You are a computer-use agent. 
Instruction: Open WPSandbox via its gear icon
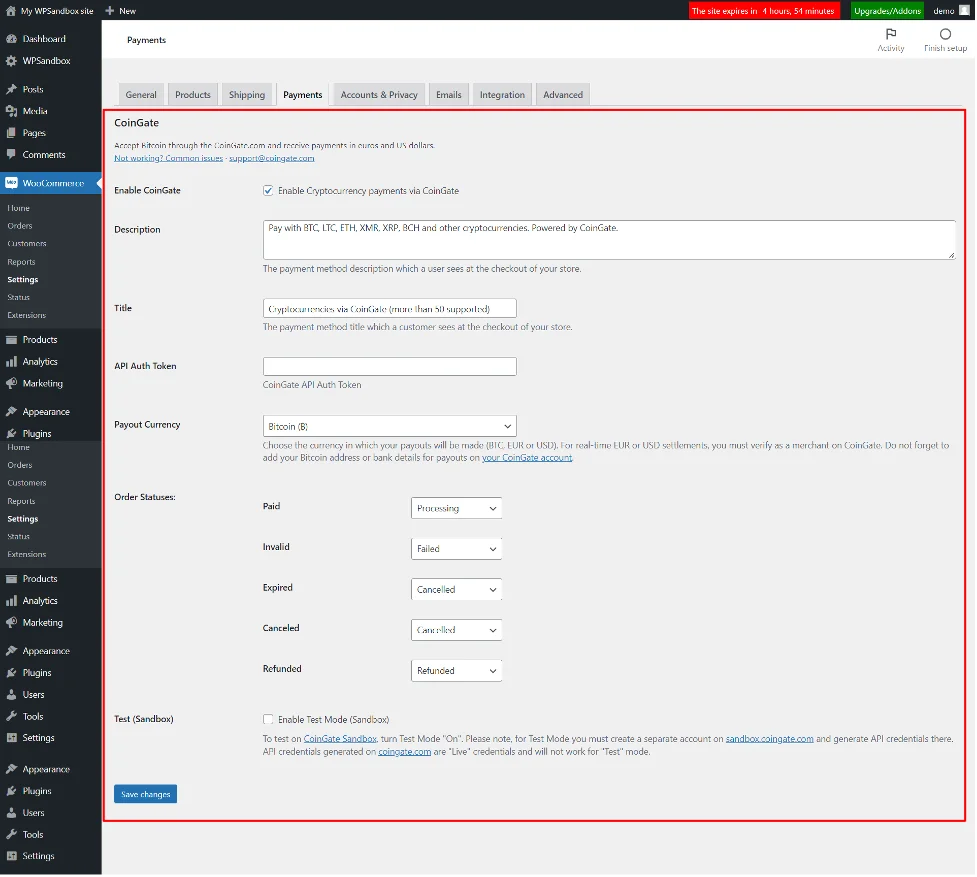[11, 61]
